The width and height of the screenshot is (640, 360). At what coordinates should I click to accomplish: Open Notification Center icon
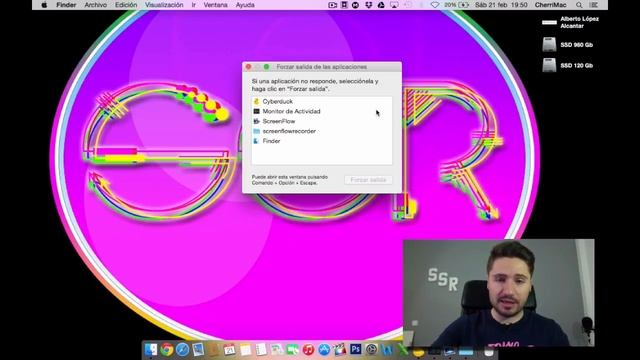tap(594, 5)
